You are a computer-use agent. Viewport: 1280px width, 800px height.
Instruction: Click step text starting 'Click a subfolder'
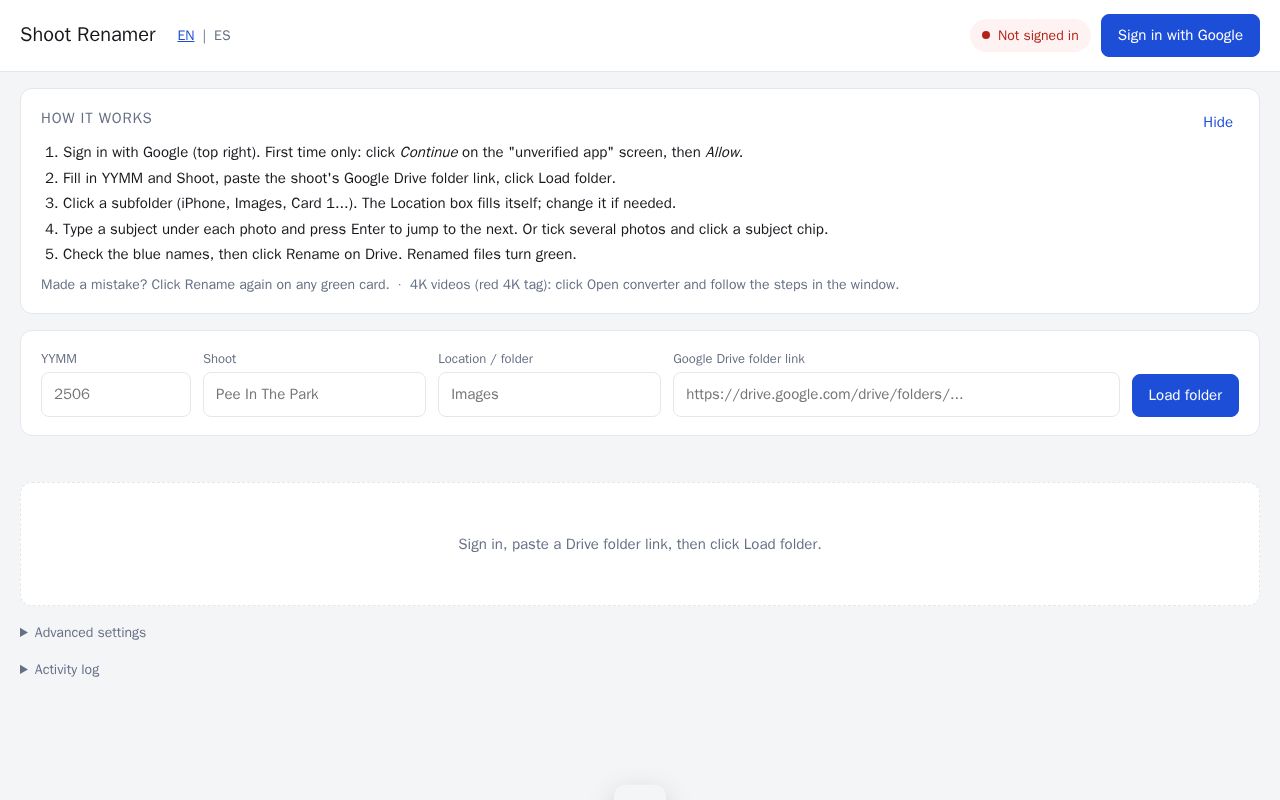point(369,203)
